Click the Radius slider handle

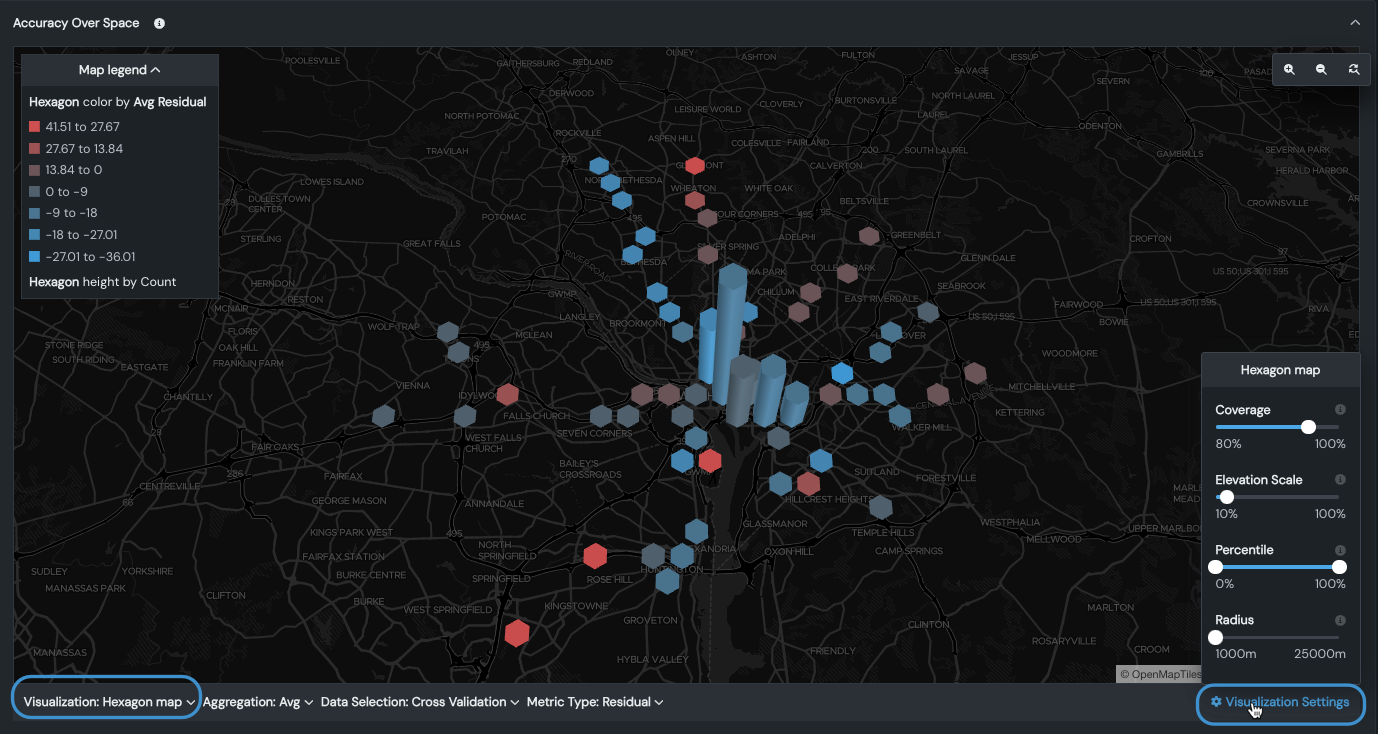(1216, 637)
